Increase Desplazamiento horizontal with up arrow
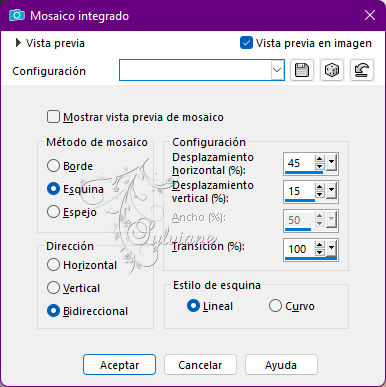 319,159
